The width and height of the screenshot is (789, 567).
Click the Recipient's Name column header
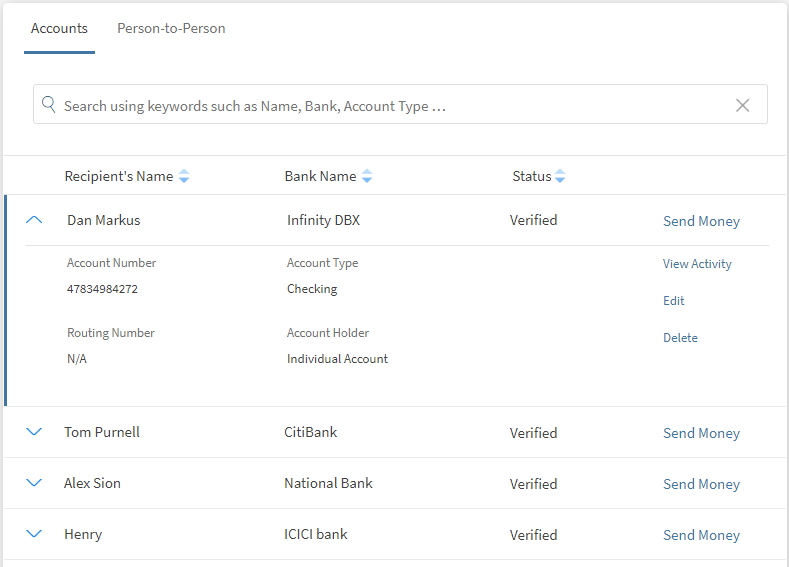point(118,176)
